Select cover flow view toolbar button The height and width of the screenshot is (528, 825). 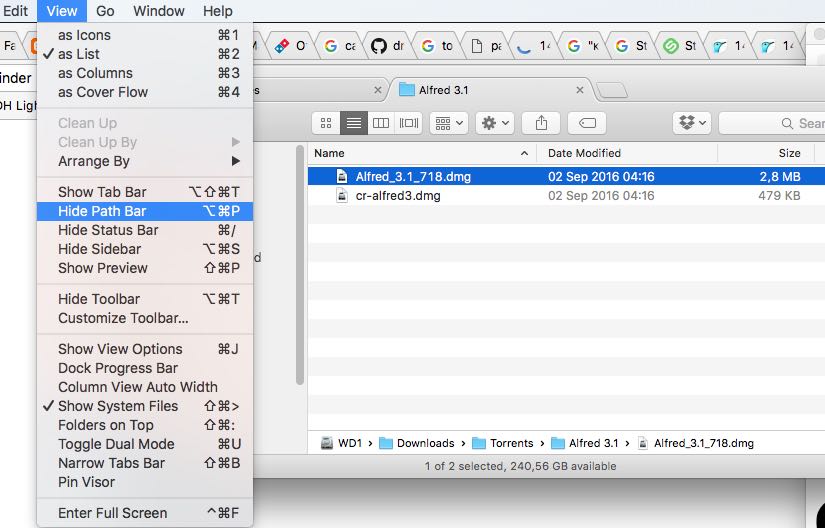point(409,123)
